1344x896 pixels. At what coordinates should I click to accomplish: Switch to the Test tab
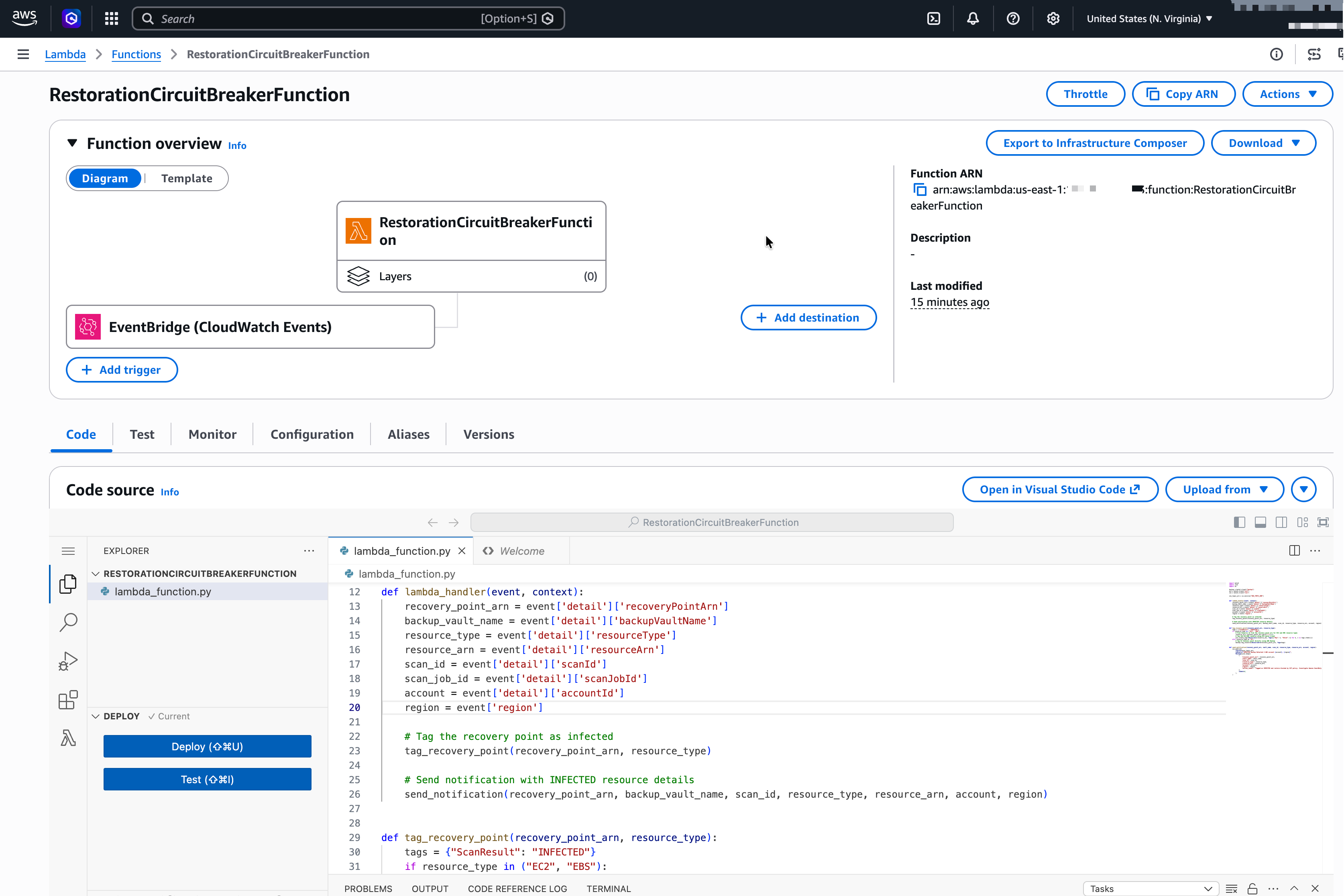coord(142,434)
